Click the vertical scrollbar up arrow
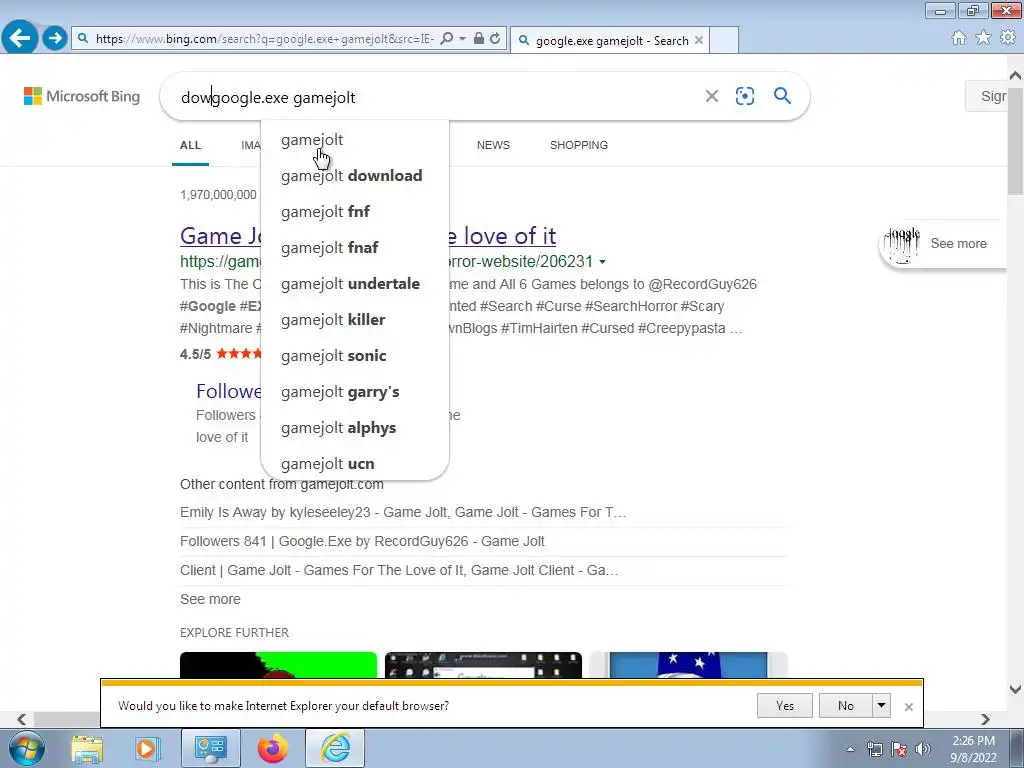This screenshot has height=768, width=1024. coord(1015,76)
